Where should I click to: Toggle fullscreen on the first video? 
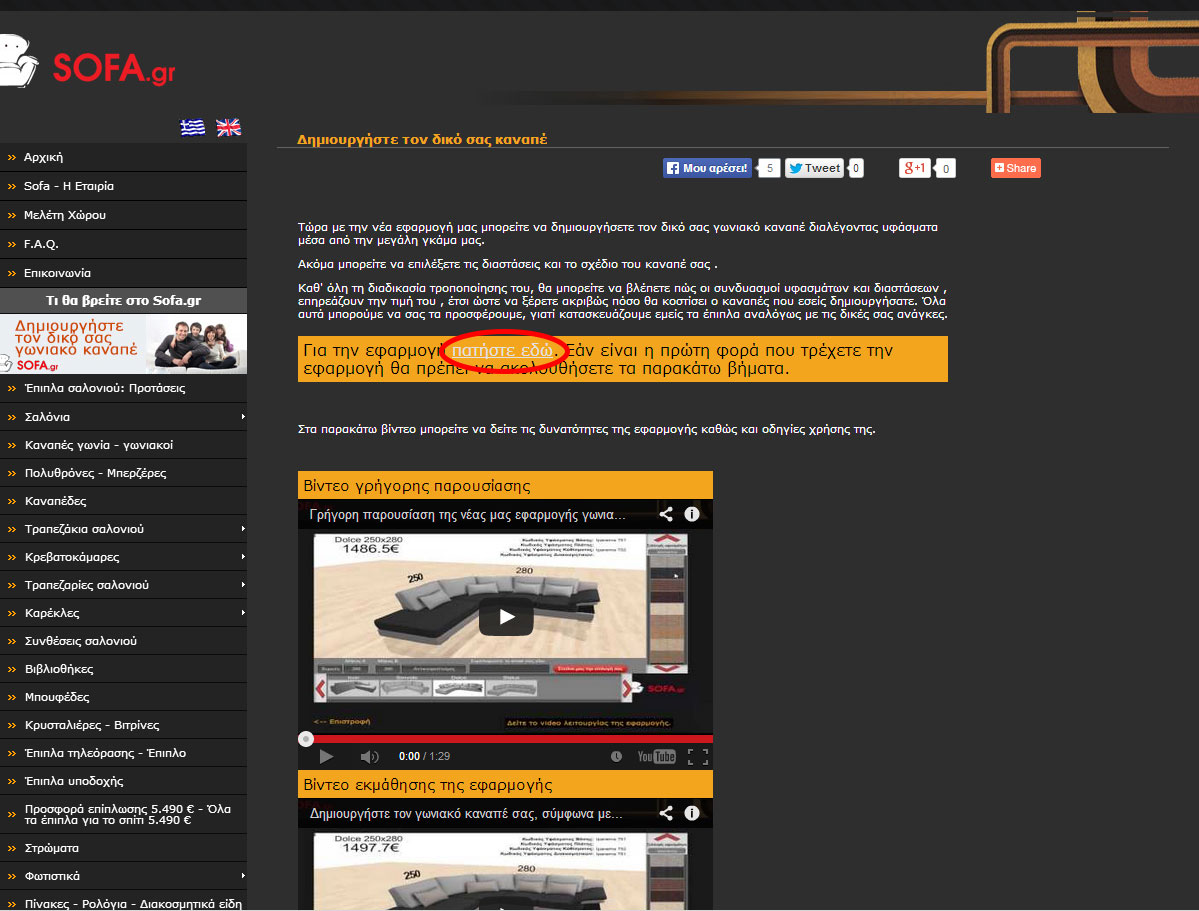click(x=697, y=756)
